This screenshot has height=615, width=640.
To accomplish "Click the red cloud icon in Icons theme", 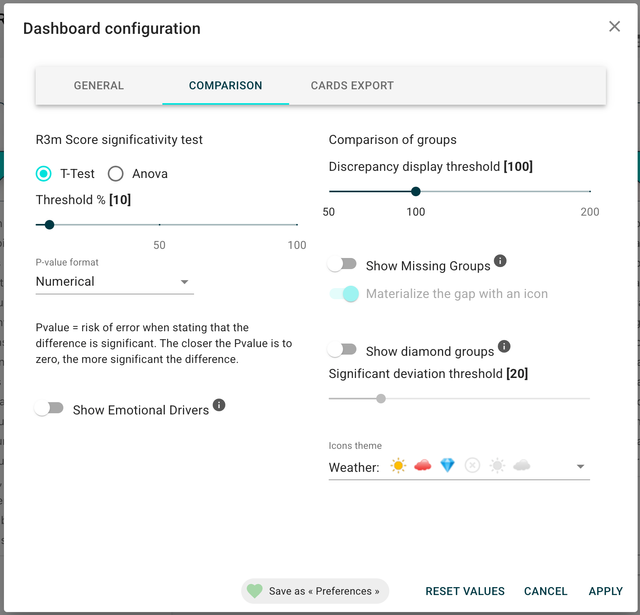I will 423,466.
